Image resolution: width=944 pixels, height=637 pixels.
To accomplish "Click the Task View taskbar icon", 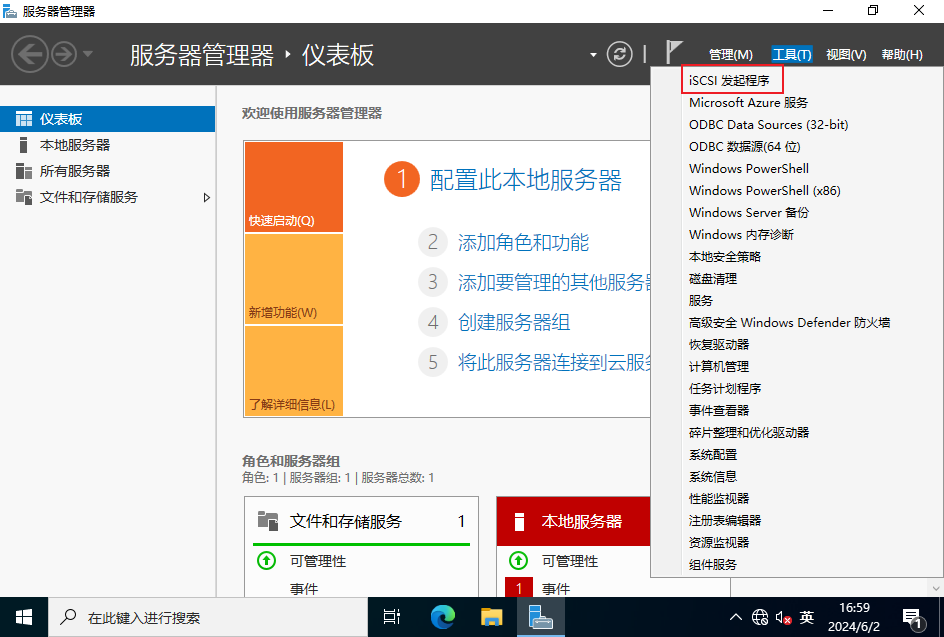I will (x=393, y=617).
